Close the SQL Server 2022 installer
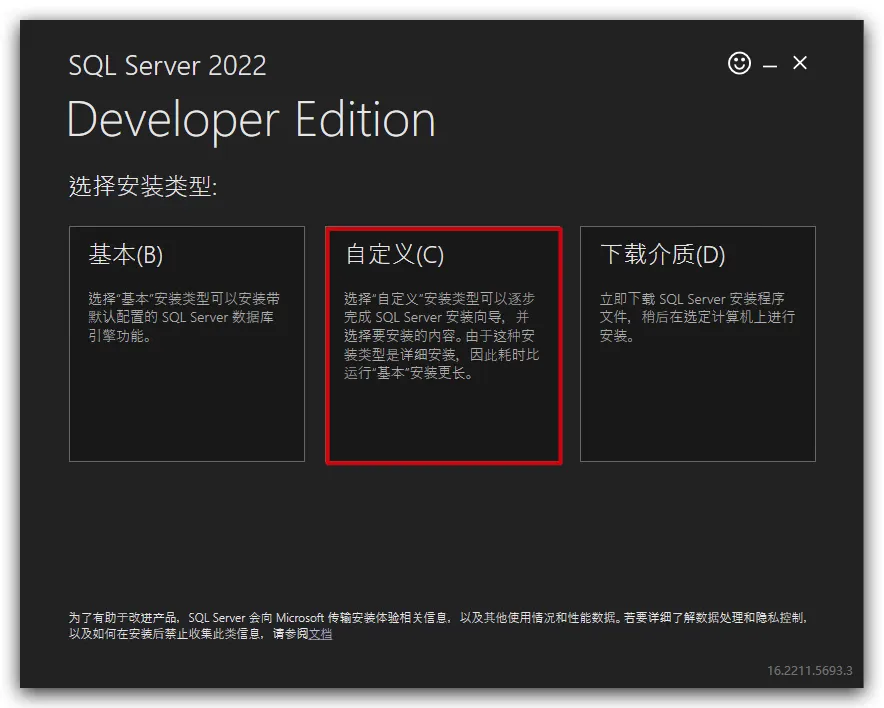This screenshot has height=708, width=884. point(800,63)
